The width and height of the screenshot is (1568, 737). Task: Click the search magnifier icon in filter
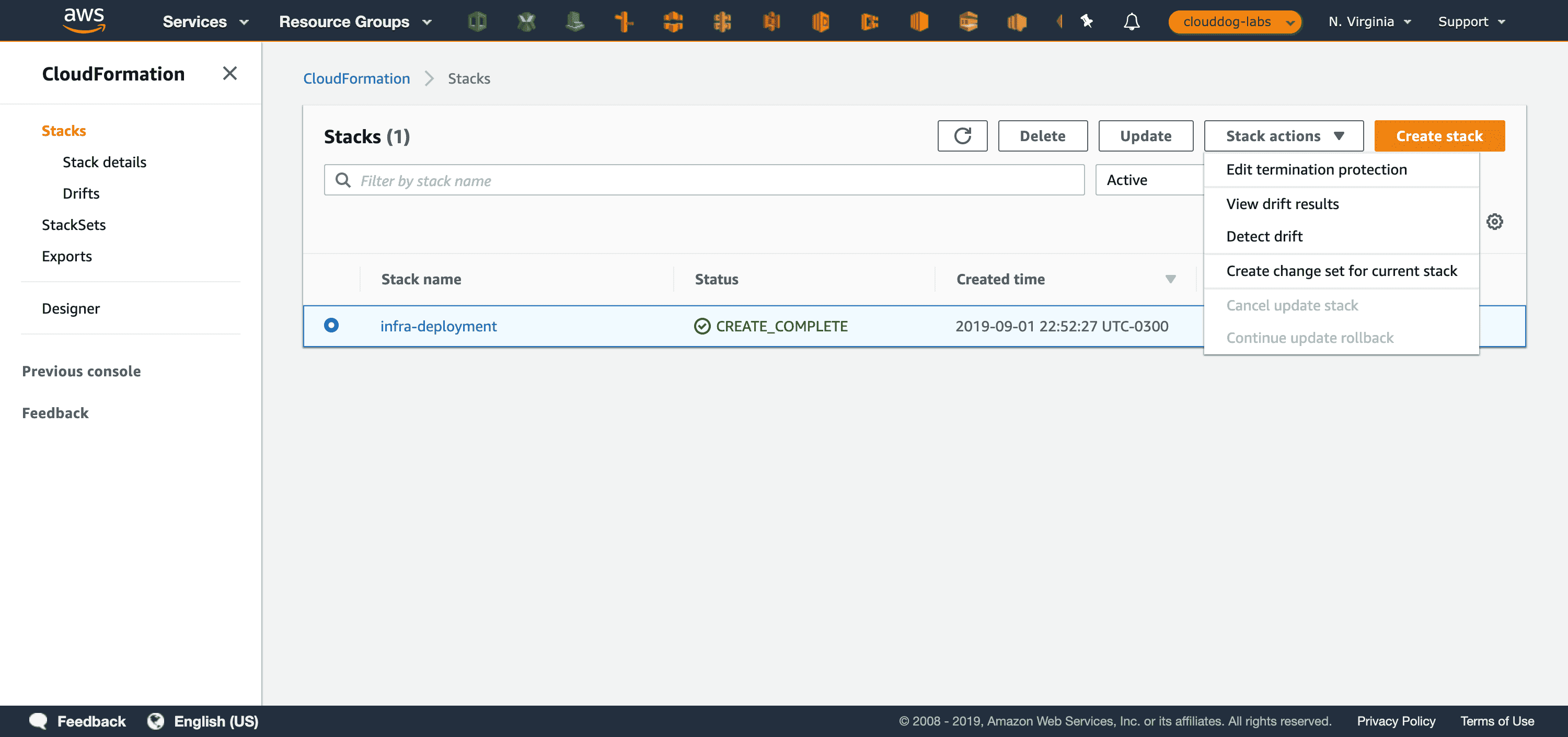click(x=343, y=180)
